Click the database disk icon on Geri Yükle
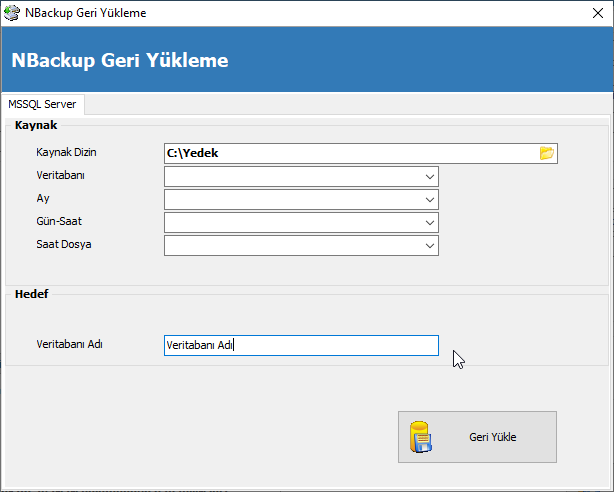This screenshot has height=492, width=614. point(421,437)
